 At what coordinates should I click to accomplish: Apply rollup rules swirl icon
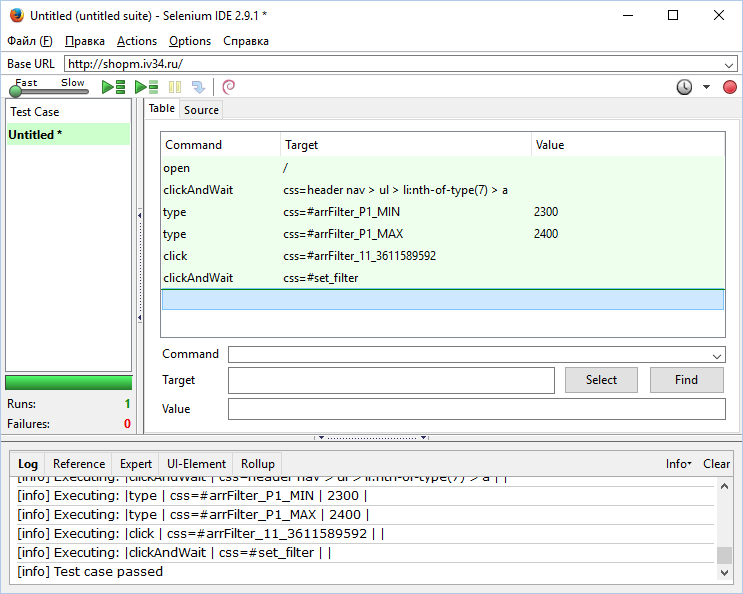[228, 87]
